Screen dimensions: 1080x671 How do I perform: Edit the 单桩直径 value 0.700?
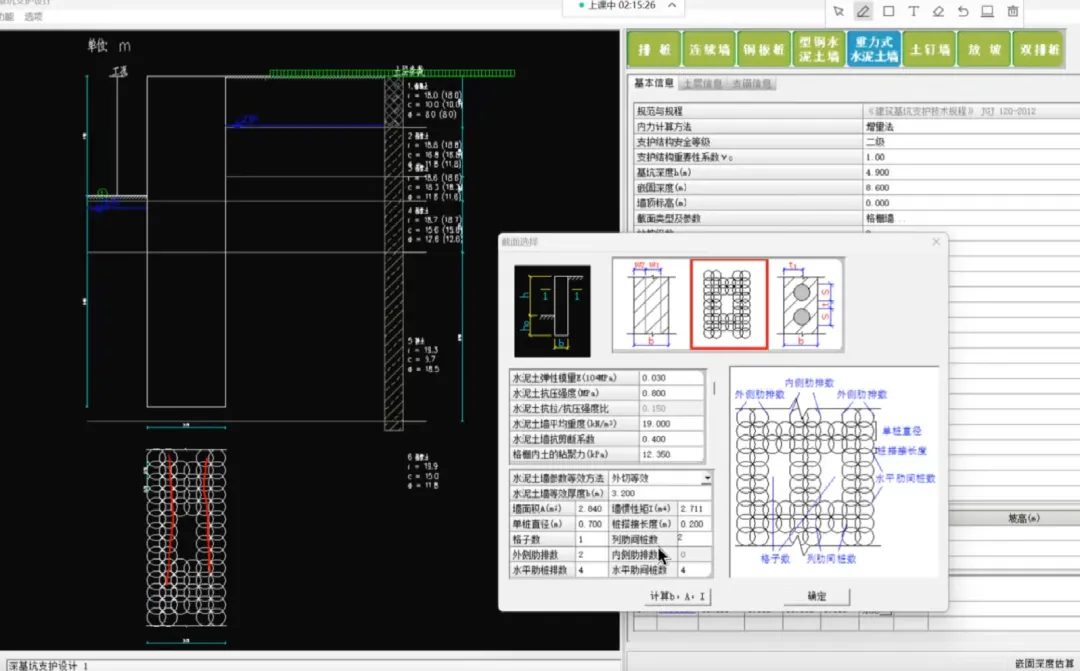click(592, 524)
